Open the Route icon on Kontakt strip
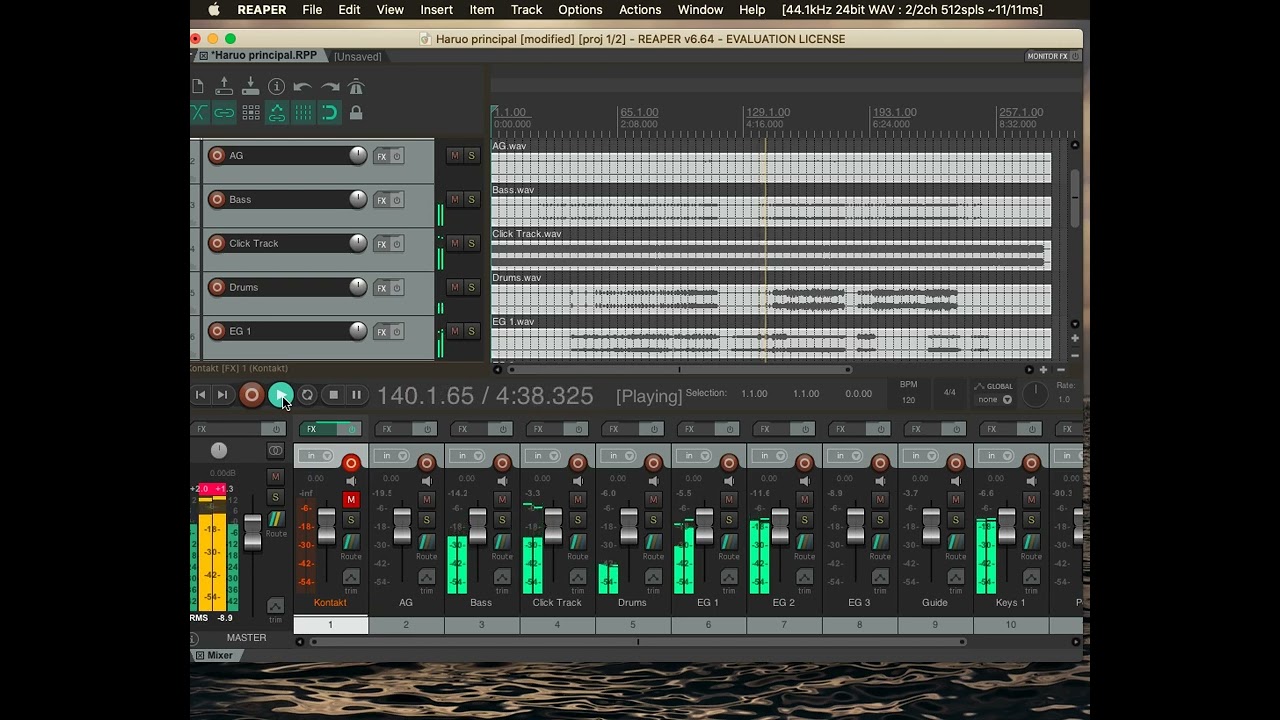The image size is (1280, 720). (351, 541)
